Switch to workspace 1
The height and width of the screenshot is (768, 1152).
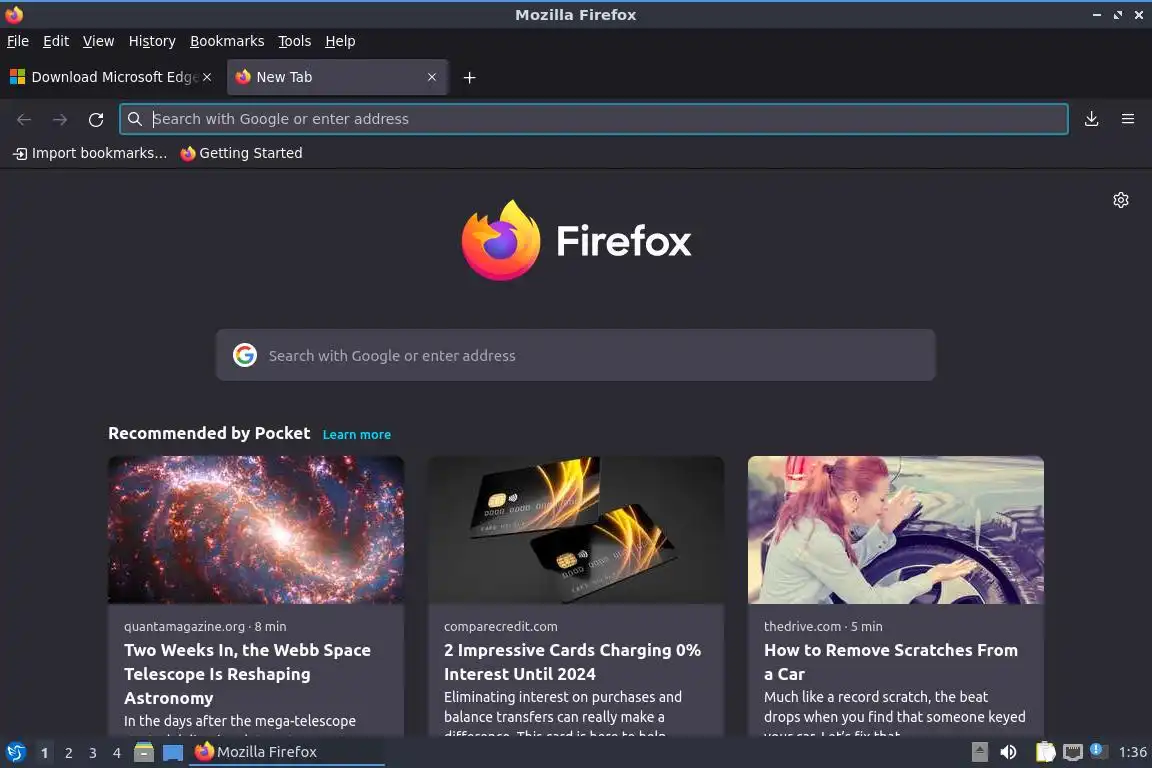(45, 753)
